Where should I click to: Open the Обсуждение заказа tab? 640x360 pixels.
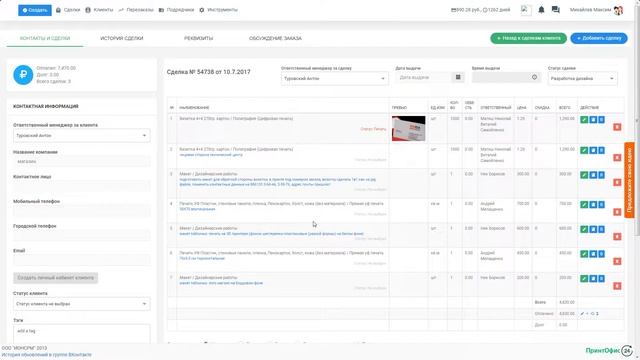pyautogui.click(x=276, y=38)
